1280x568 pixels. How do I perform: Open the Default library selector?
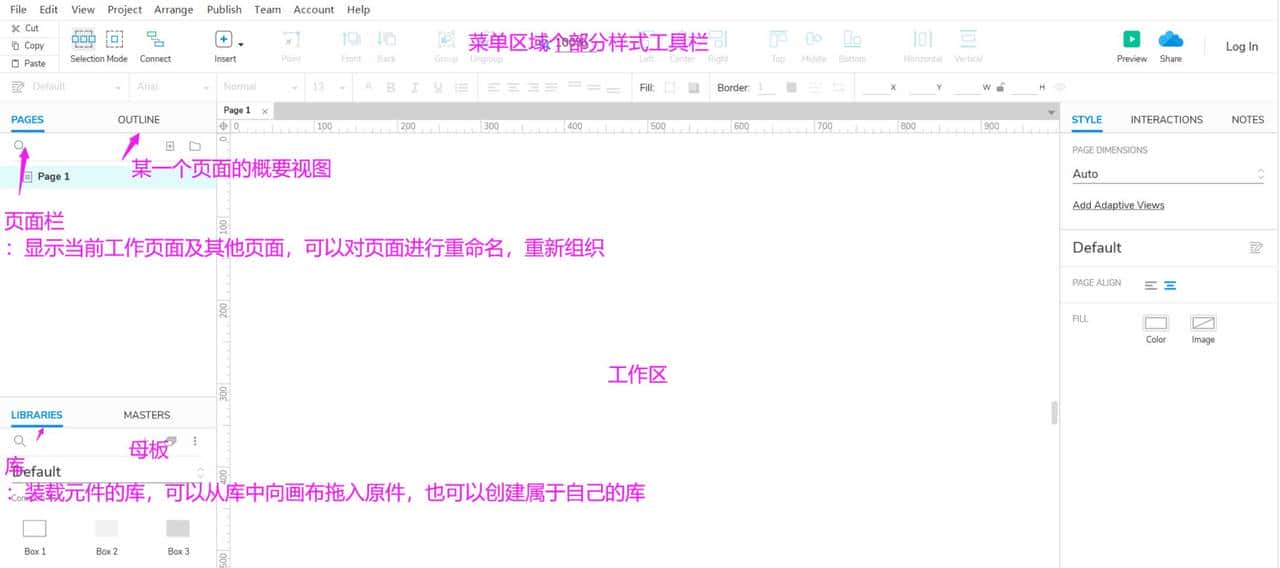coord(108,471)
